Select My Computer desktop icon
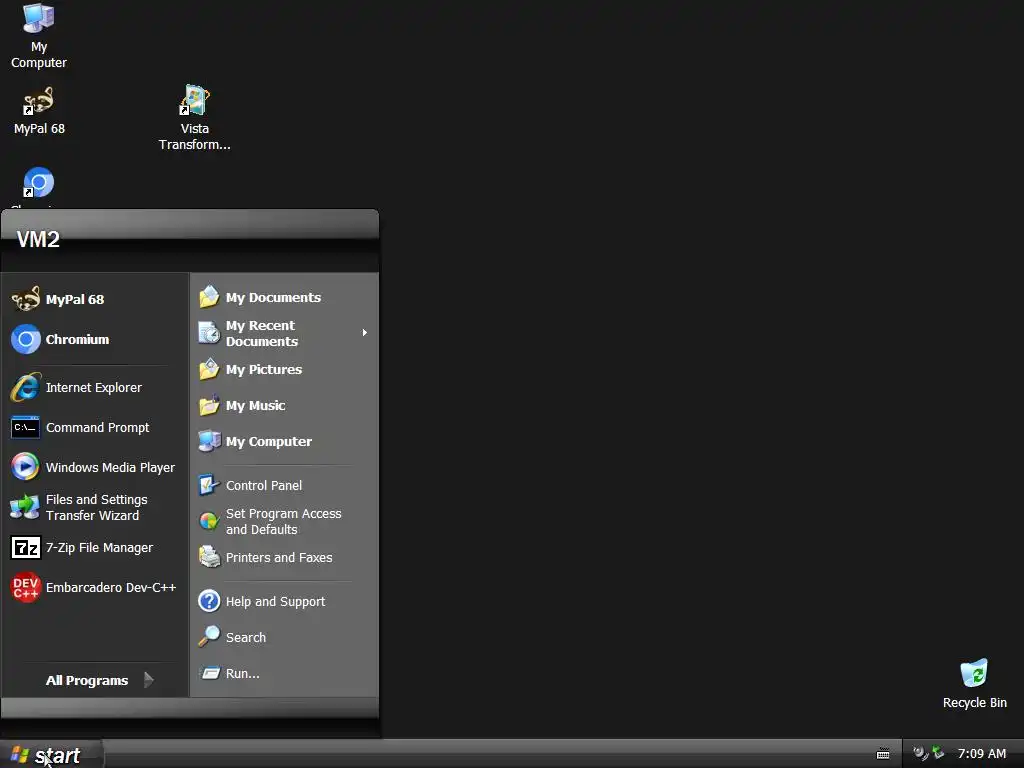 (39, 36)
